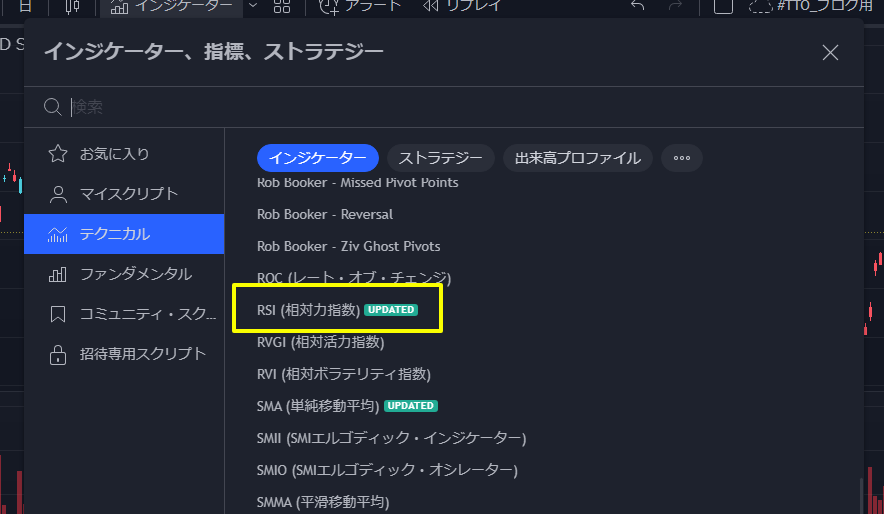Open マイスクリプト category

coord(124,194)
